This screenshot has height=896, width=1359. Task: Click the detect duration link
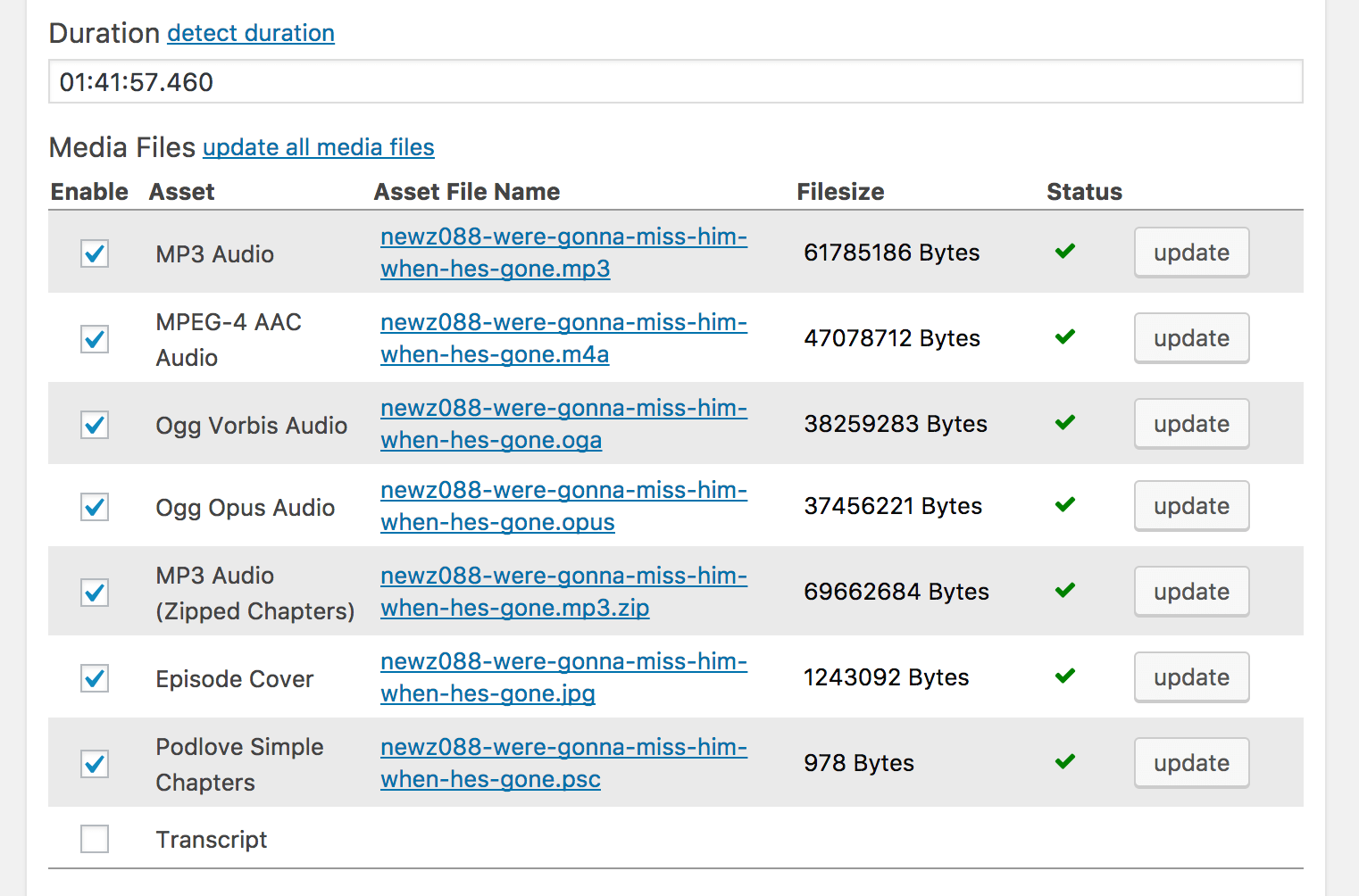[251, 33]
